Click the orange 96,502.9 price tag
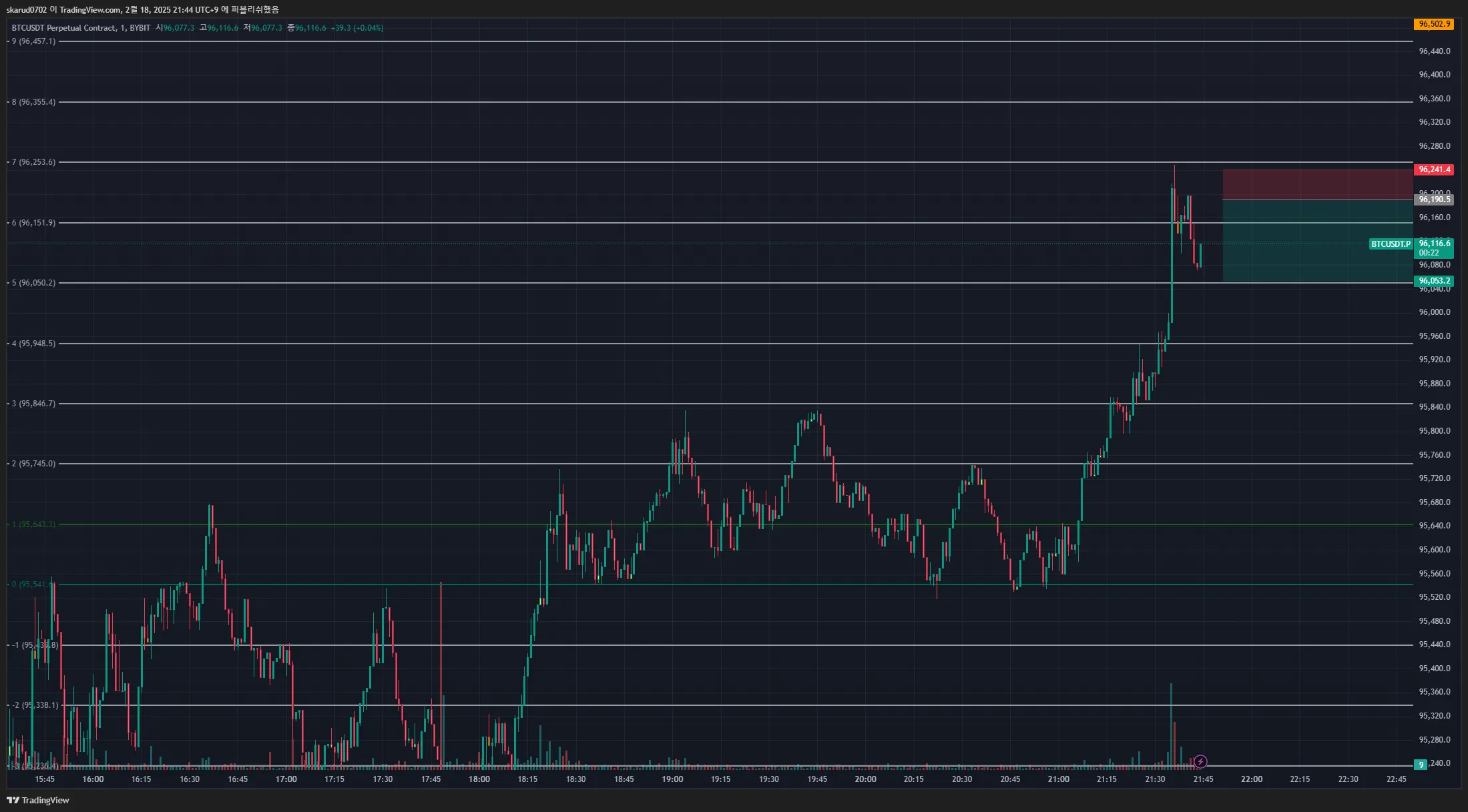 [1434, 24]
